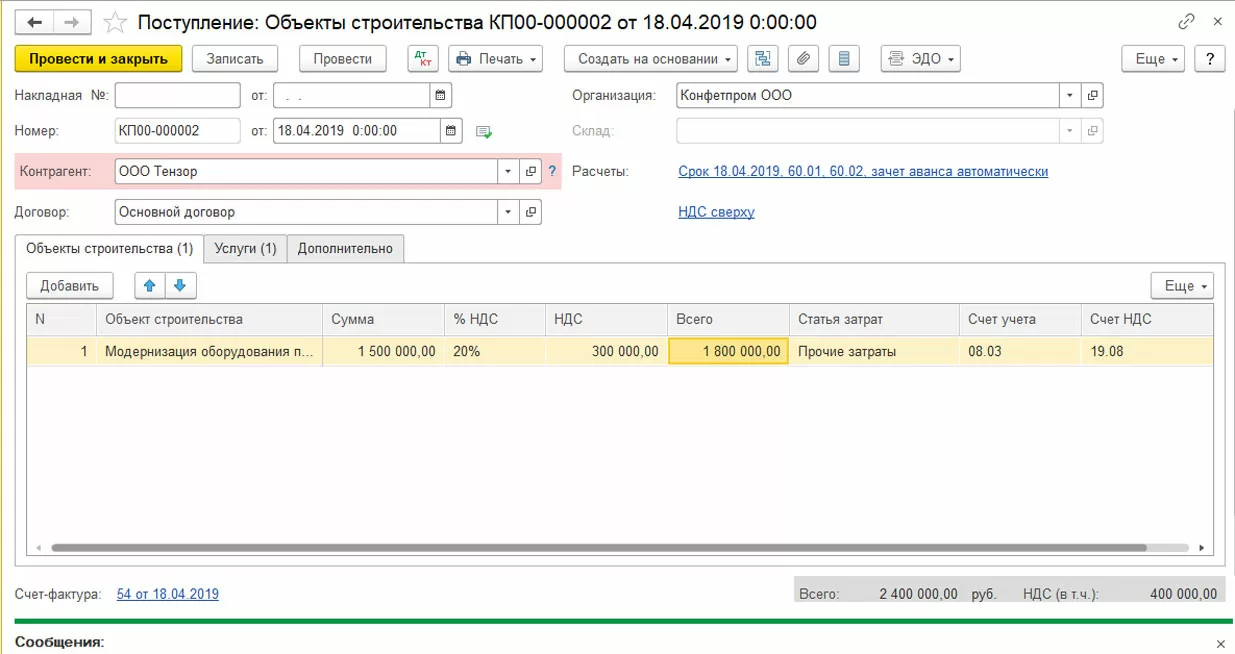
Task: Move the row up with blue arrow
Action: click(x=150, y=285)
